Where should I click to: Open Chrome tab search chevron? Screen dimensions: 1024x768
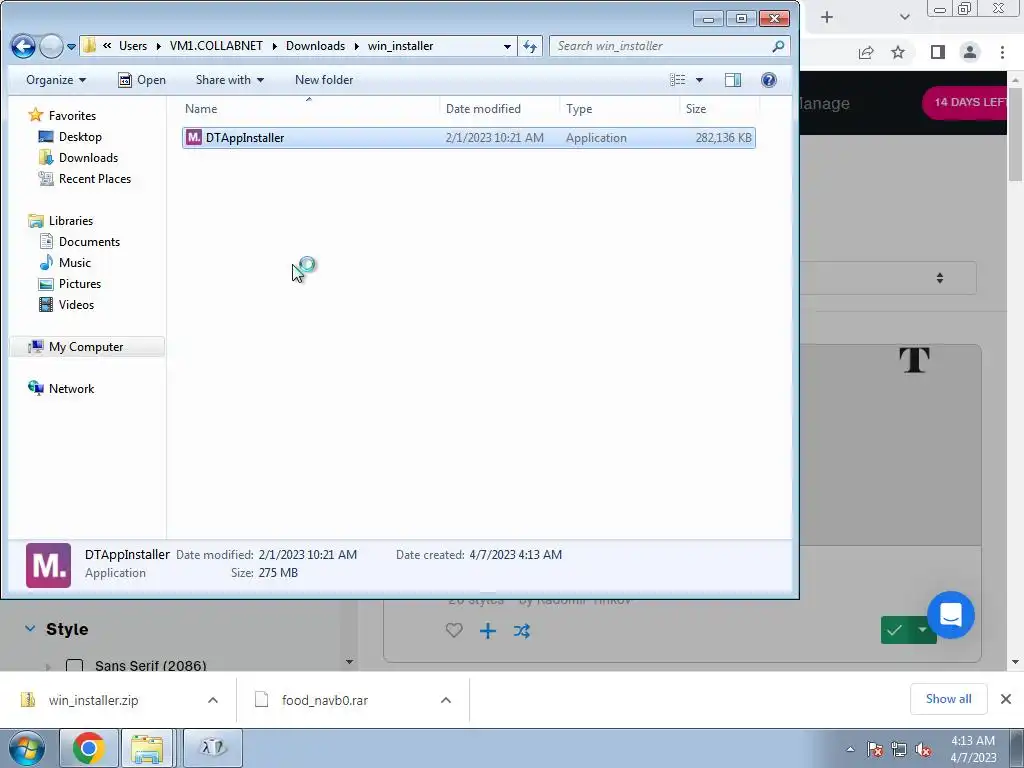pyautogui.click(x=904, y=17)
